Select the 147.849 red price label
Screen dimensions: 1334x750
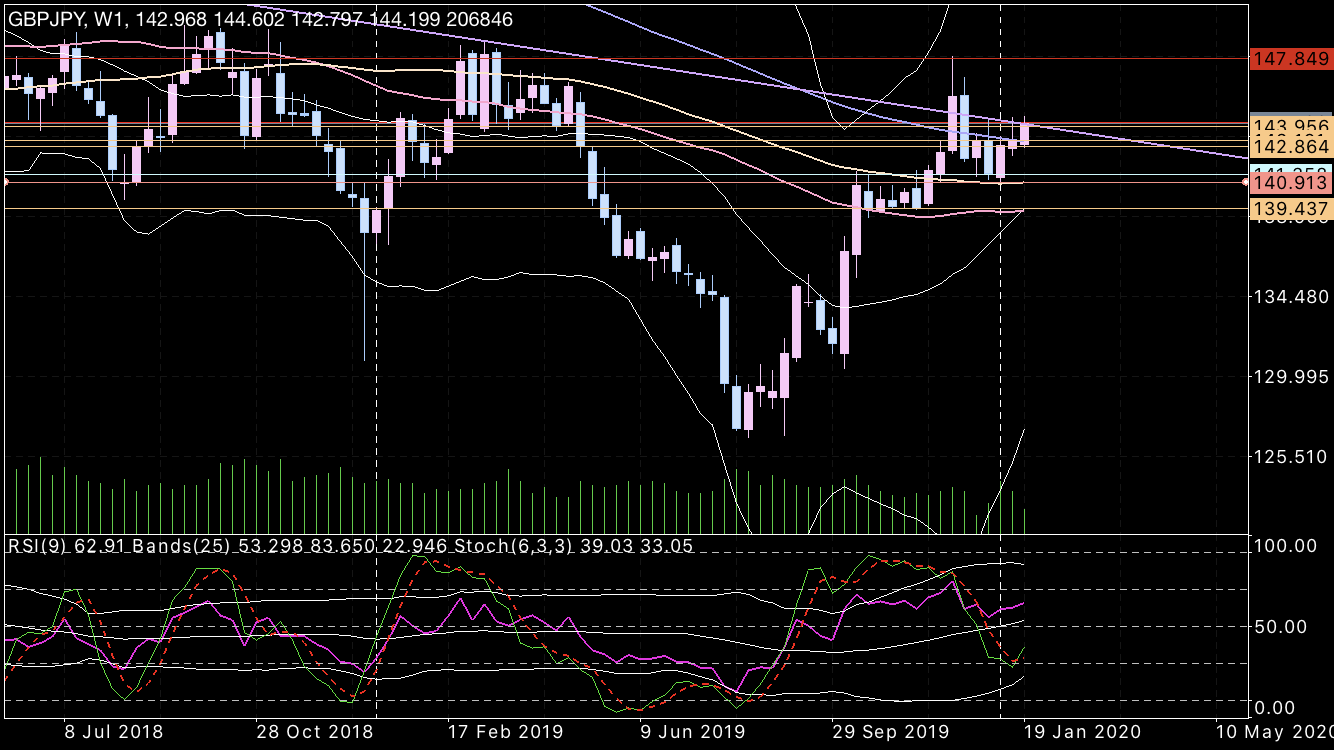click(1292, 59)
